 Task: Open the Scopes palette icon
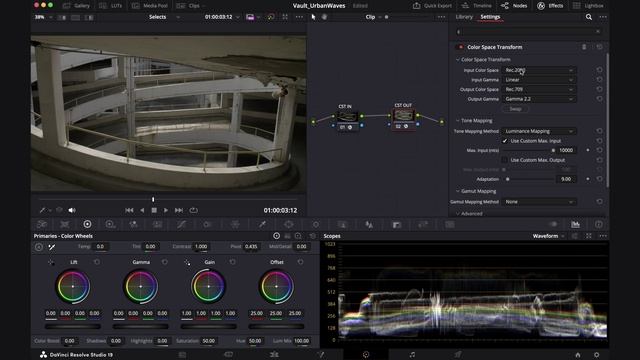click(x=575, y=224)
